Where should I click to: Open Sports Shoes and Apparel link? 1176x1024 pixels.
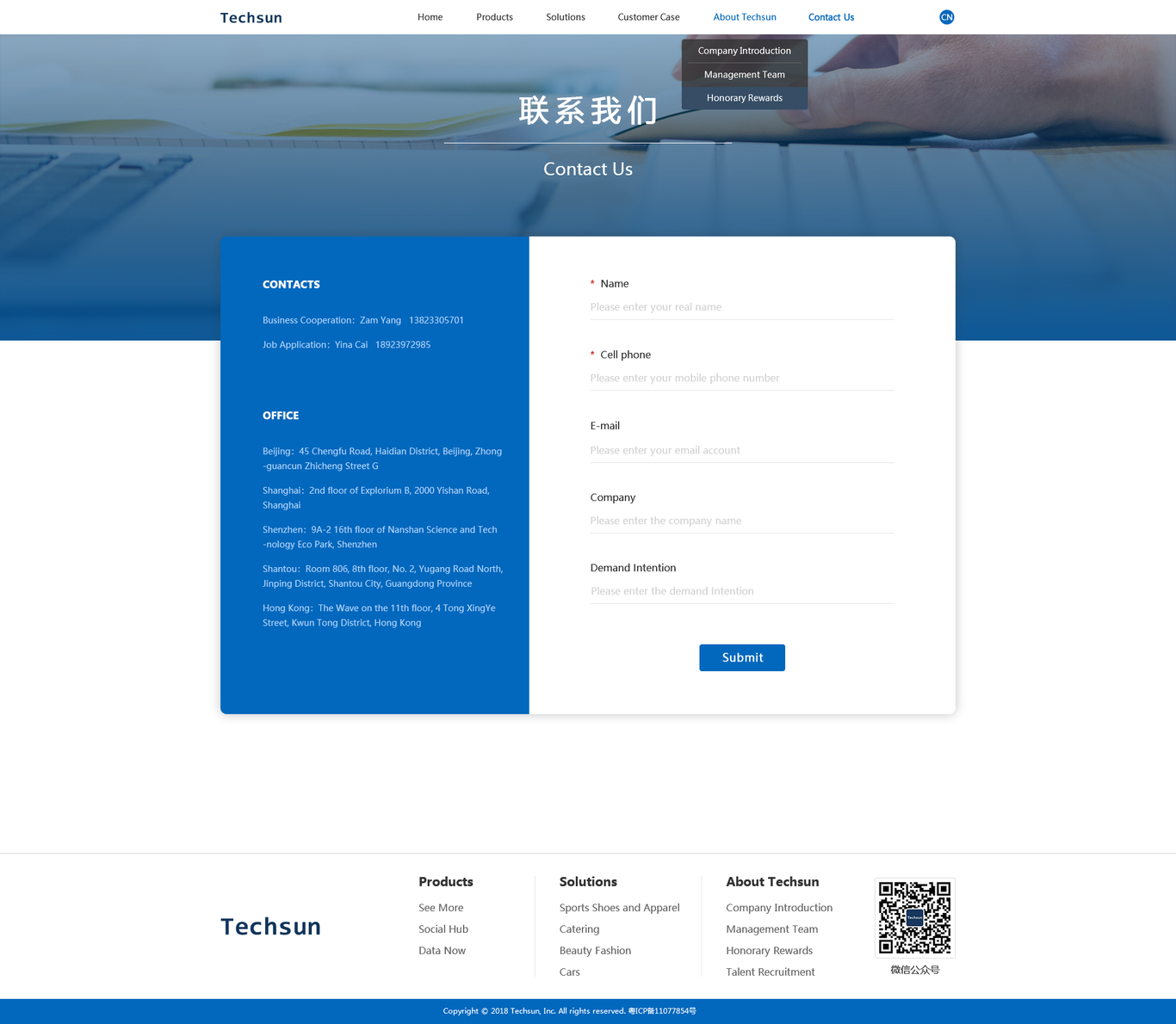619,908
